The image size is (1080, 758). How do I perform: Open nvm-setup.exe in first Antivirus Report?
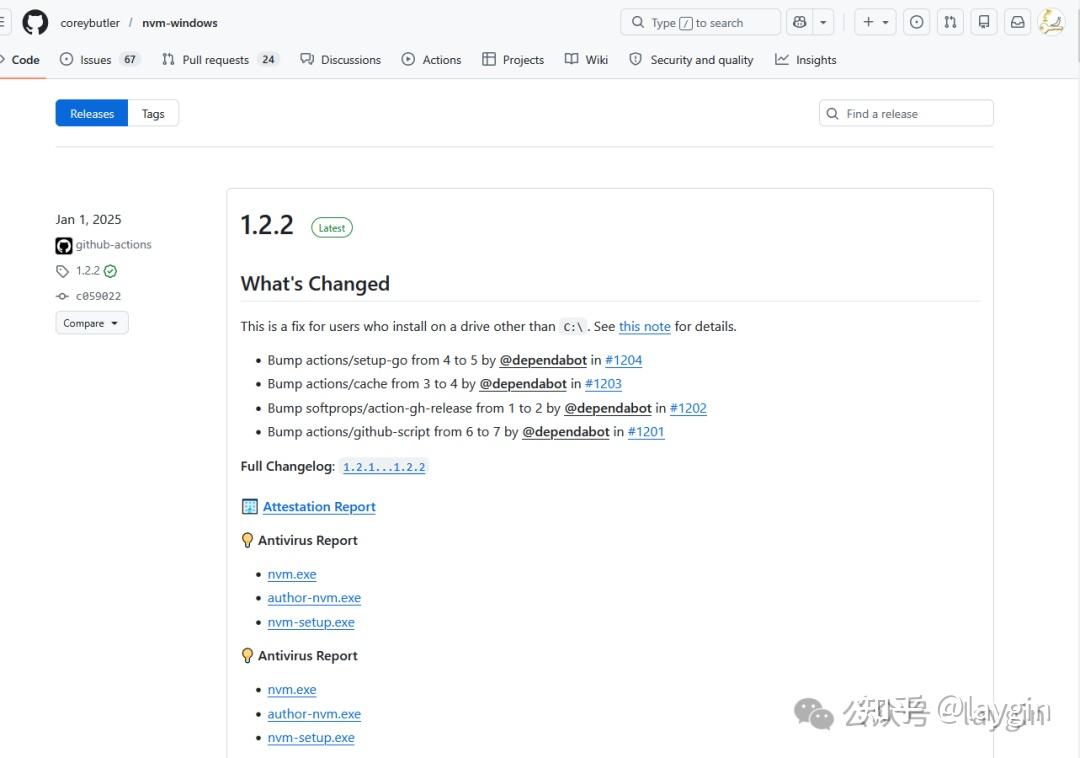click(x=311, y=622)
